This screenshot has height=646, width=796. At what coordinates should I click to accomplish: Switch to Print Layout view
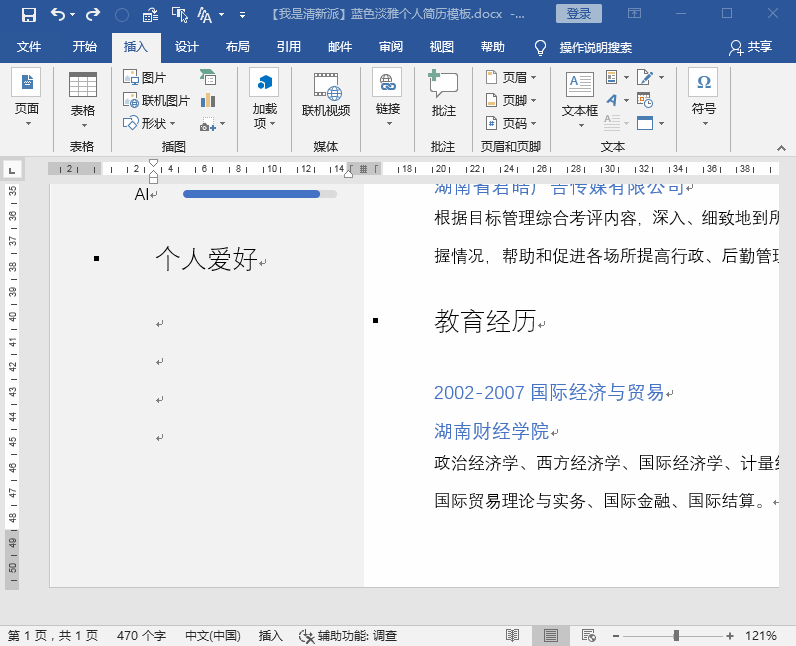click(x=551, y=635)
